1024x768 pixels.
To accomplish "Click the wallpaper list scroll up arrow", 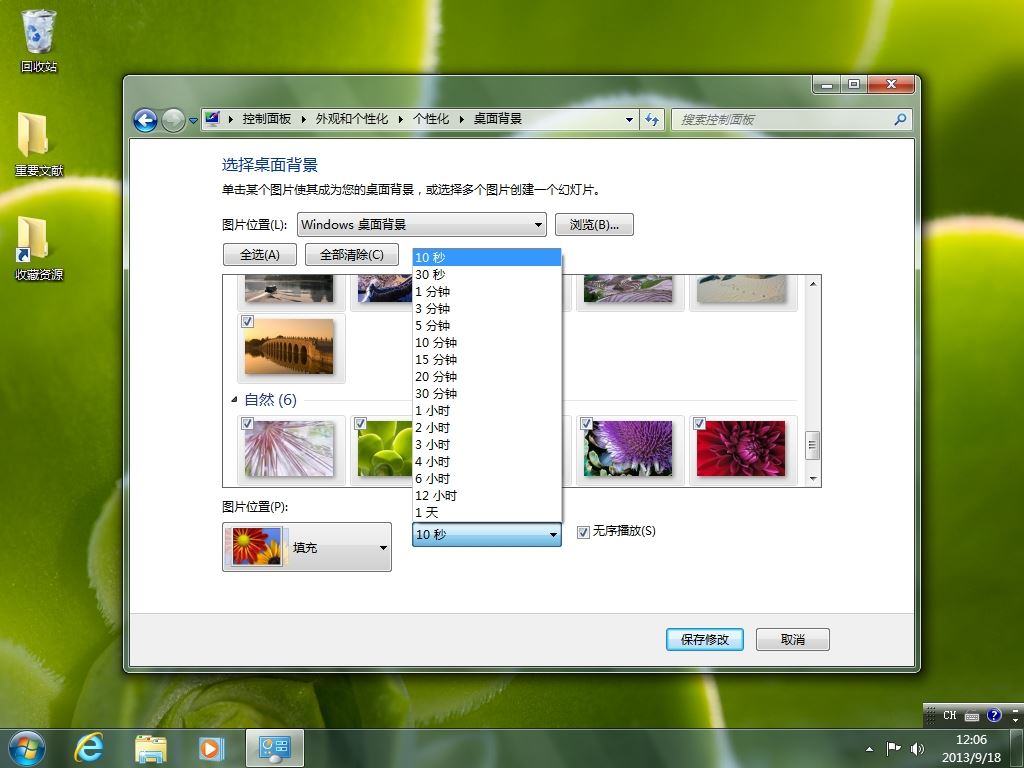I will pyautogui.click(x=813, y=283).
